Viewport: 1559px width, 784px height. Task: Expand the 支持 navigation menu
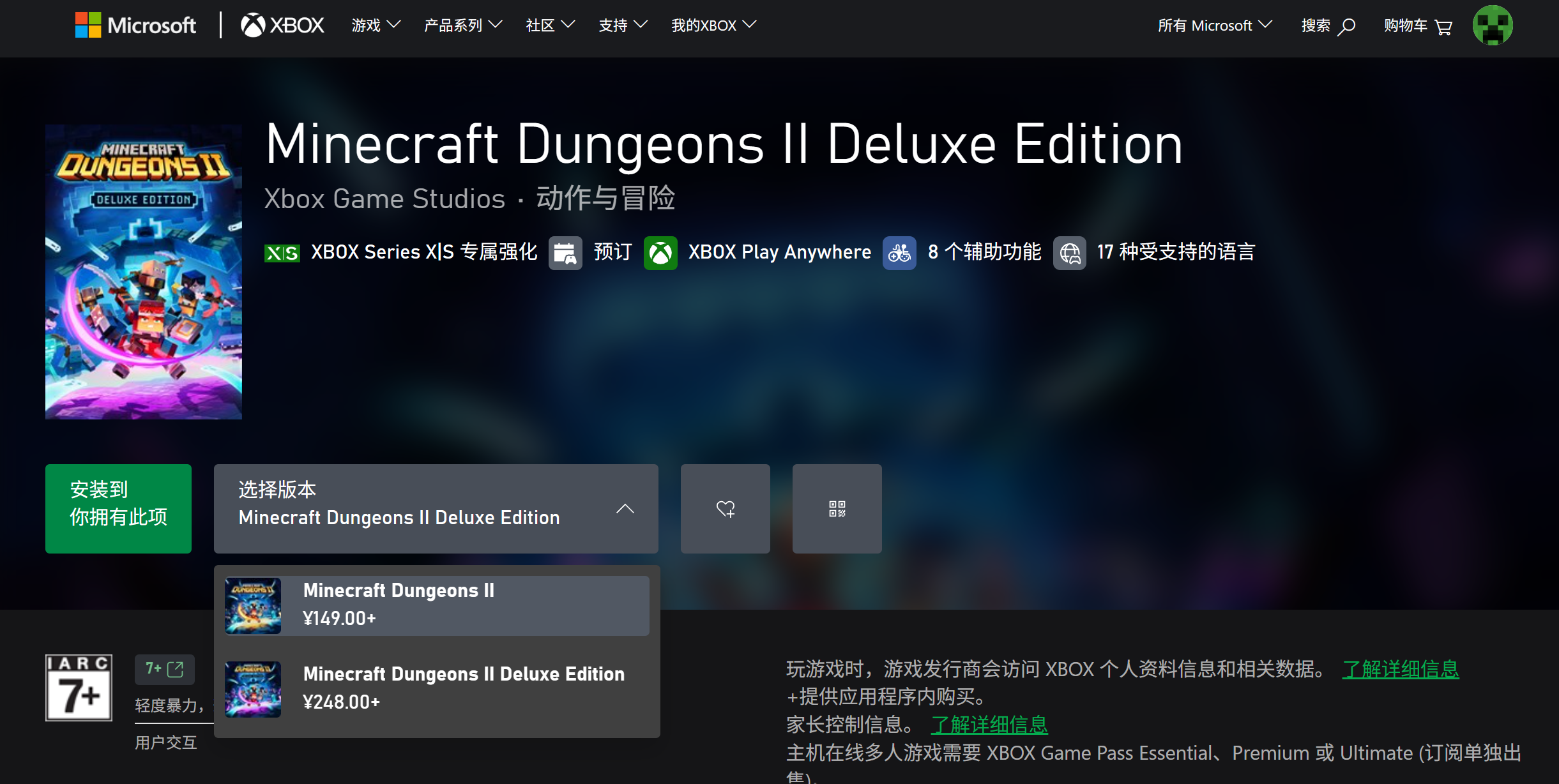[623, 26]
